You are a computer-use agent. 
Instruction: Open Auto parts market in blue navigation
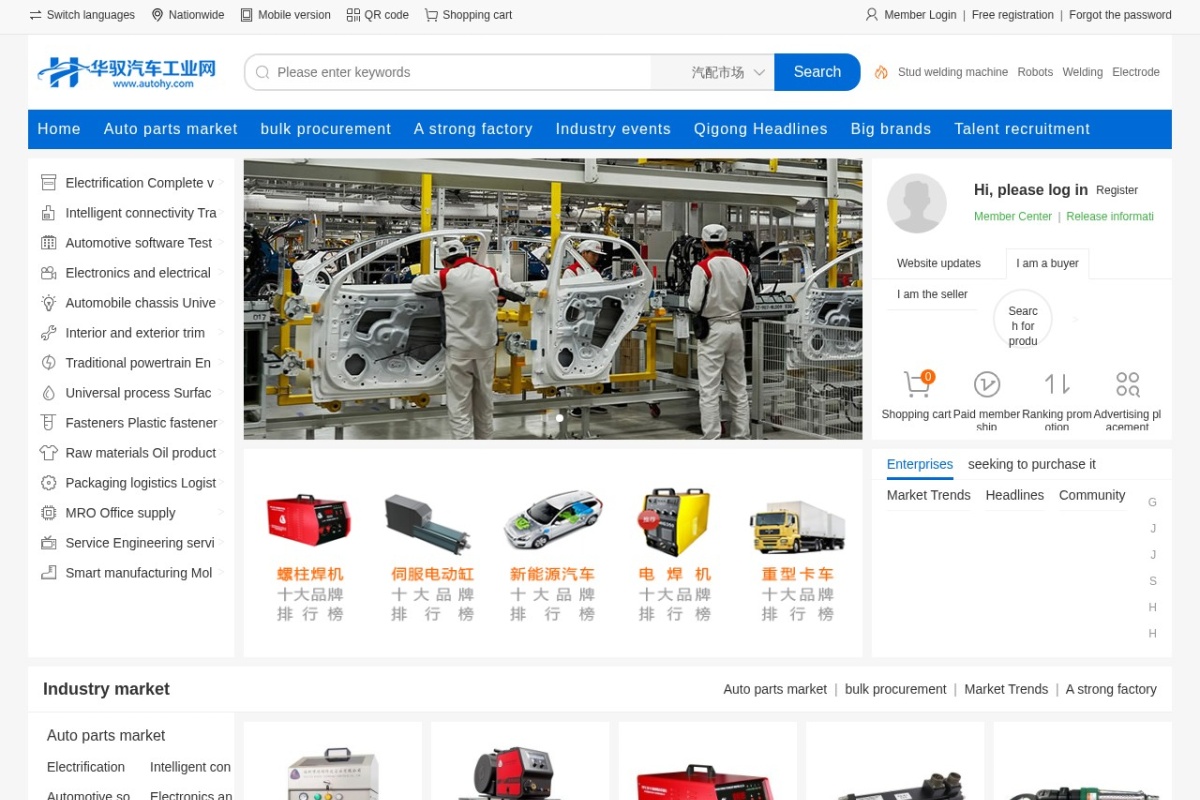click(171, 129)
